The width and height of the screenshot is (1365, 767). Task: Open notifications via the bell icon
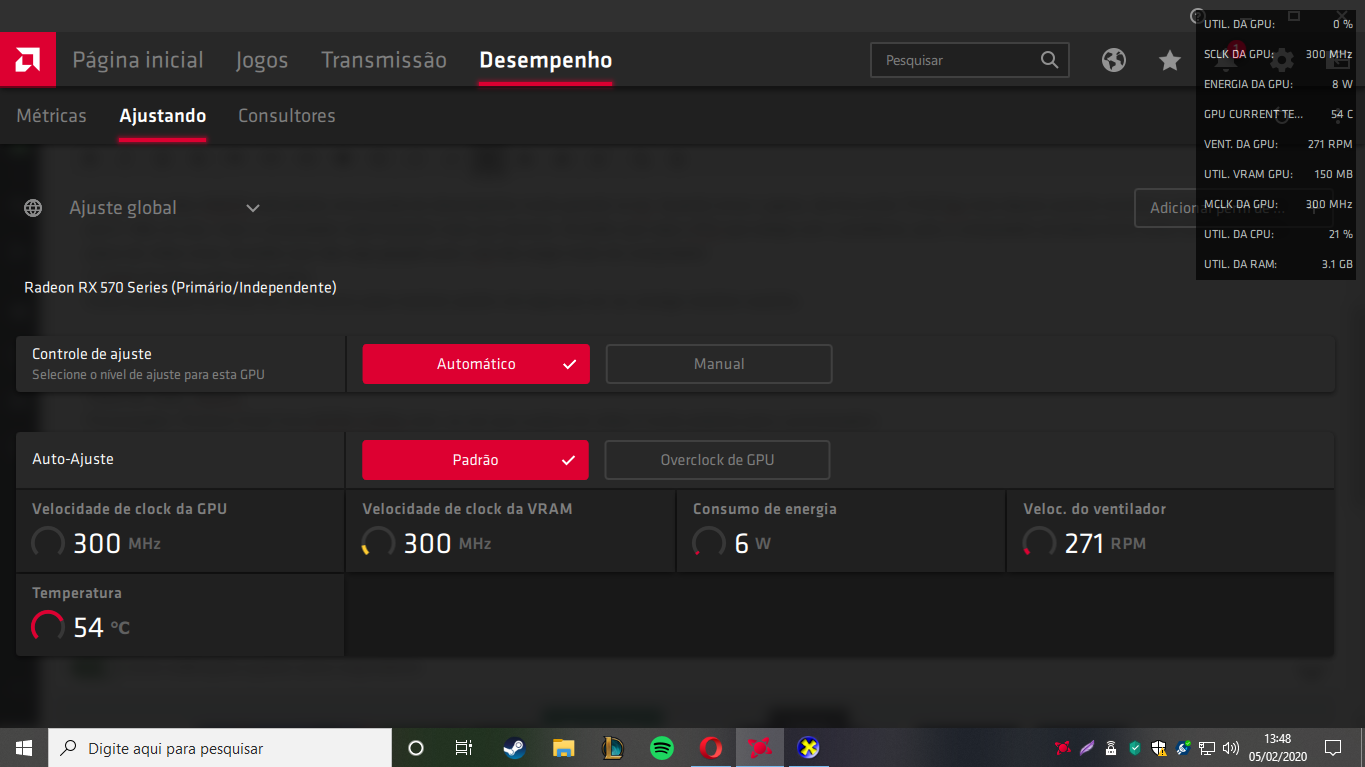[1226, 60]
